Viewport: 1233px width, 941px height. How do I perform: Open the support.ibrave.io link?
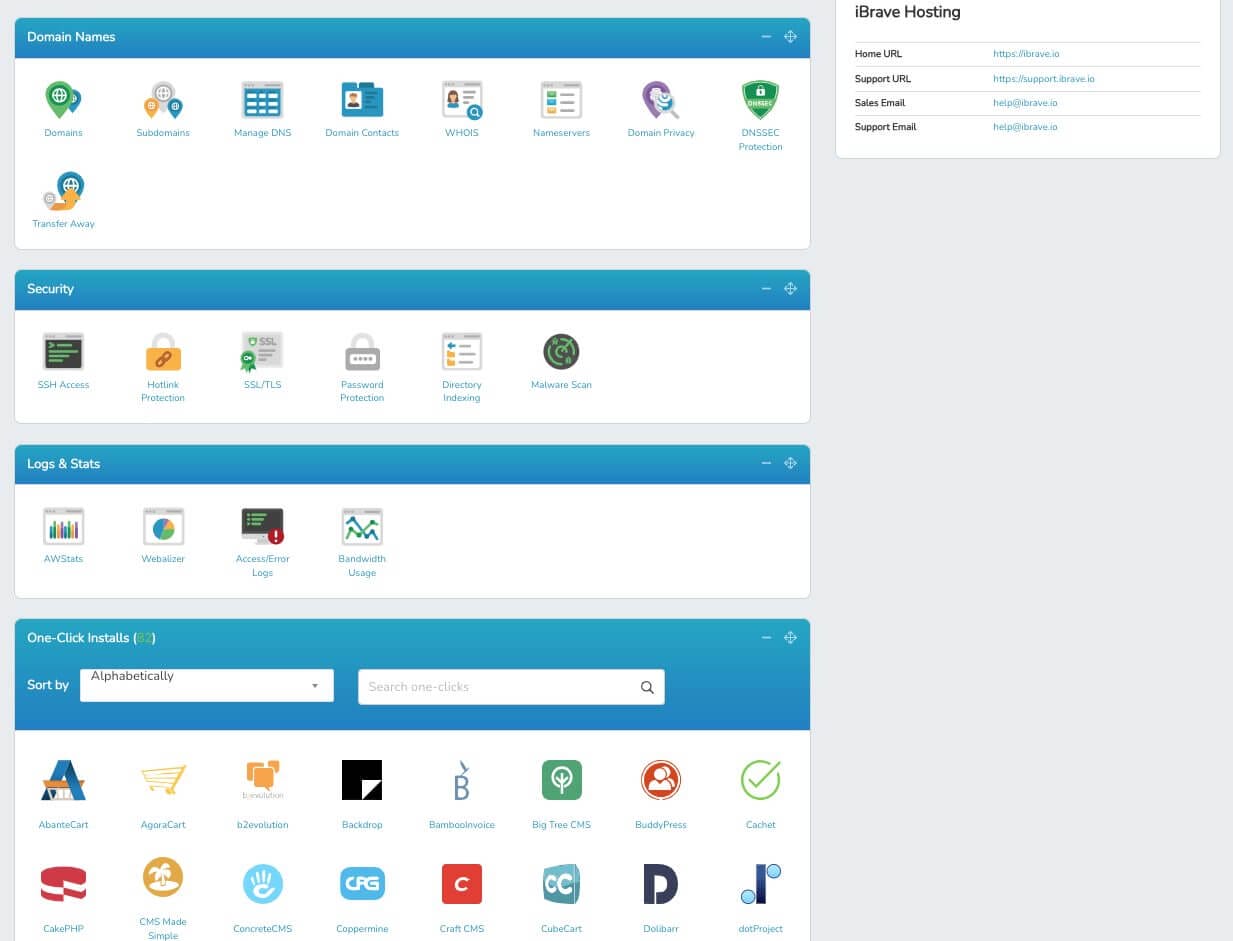1043,79
